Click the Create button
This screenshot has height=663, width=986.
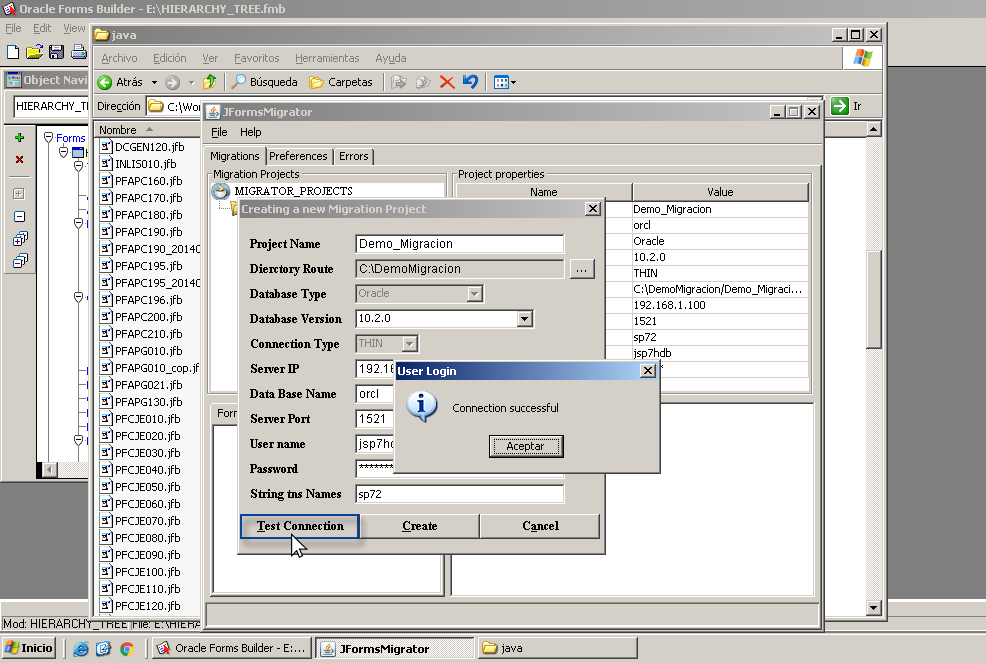[419, 526]
